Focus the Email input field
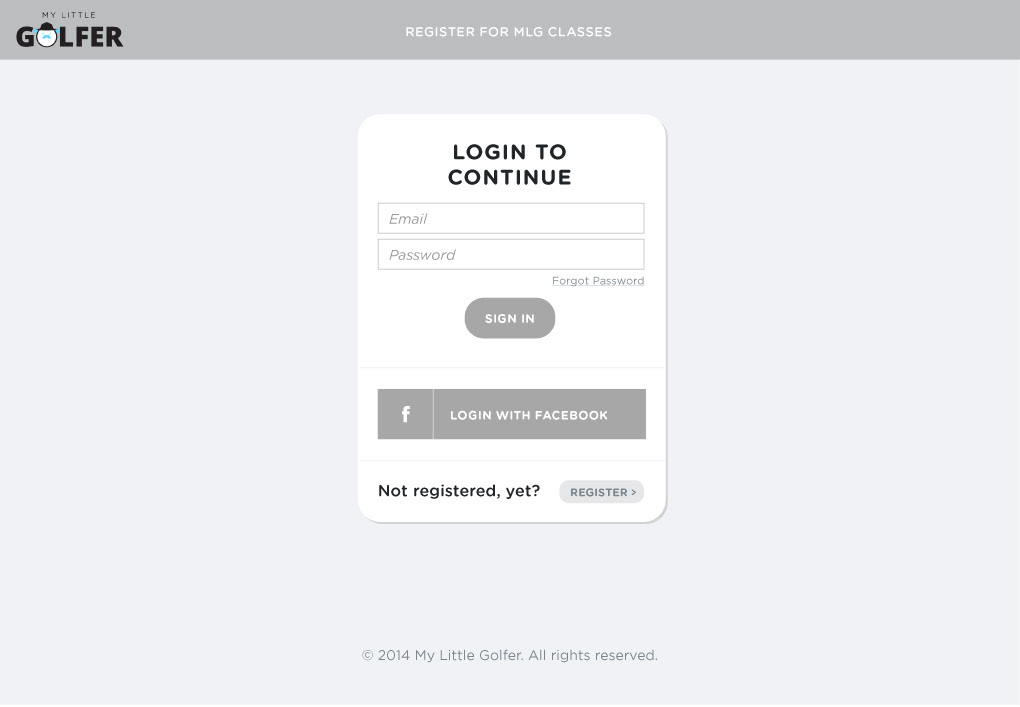 click(511, 219)
